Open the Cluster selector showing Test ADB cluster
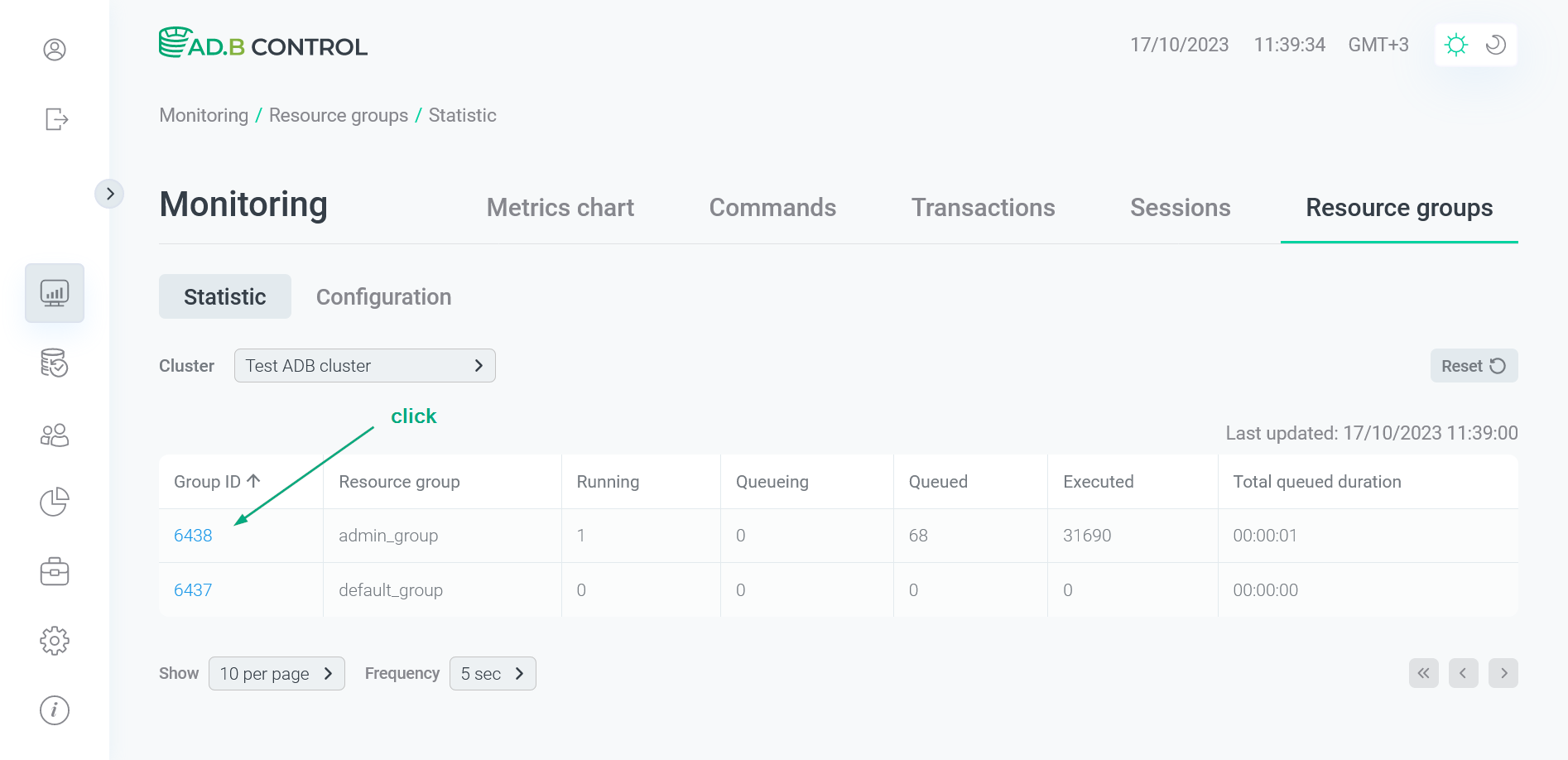The image size is (1568, 760). (364, 365)
